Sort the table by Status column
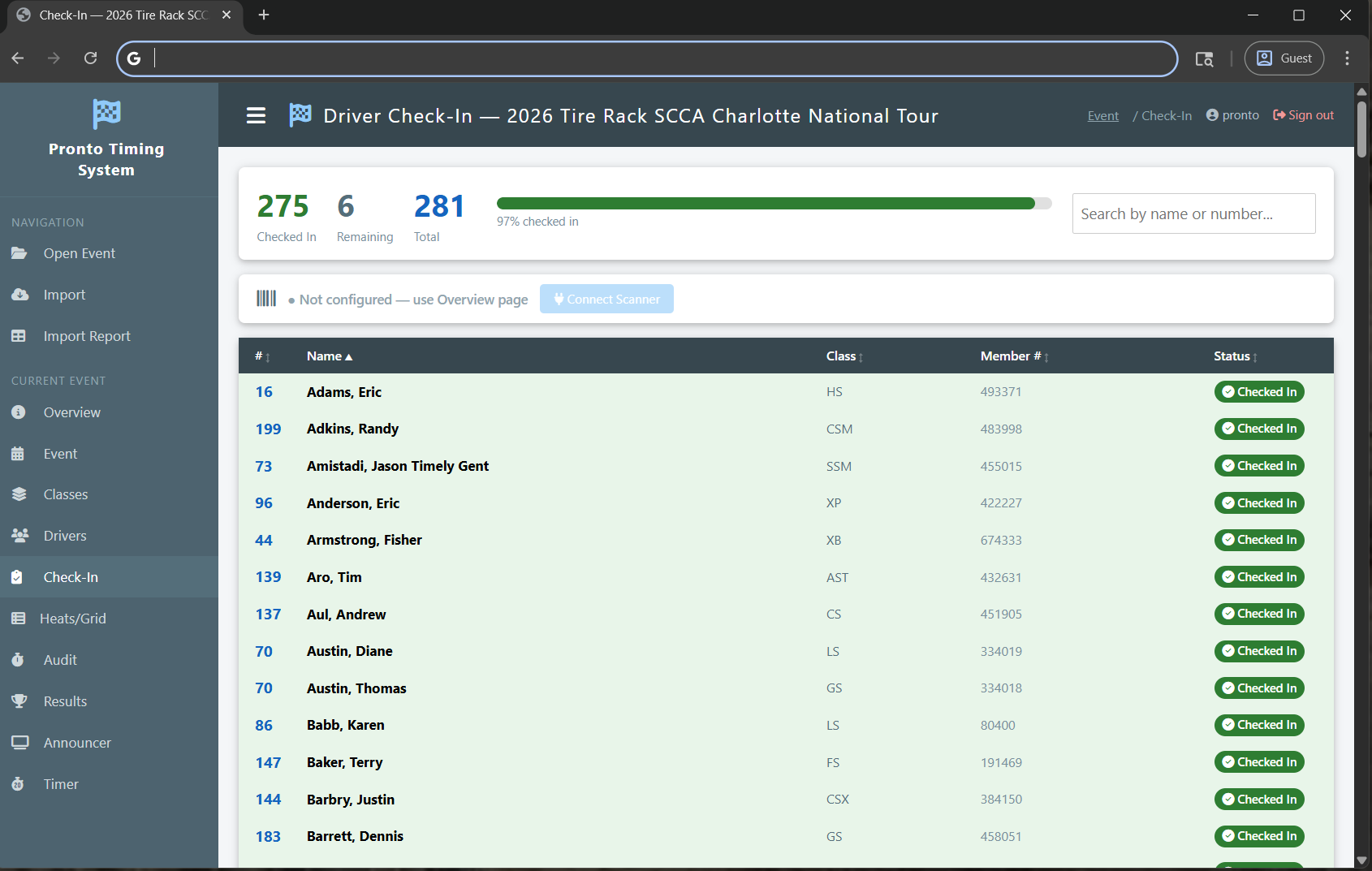The image size is (1372, 871). coord(1234,356)
